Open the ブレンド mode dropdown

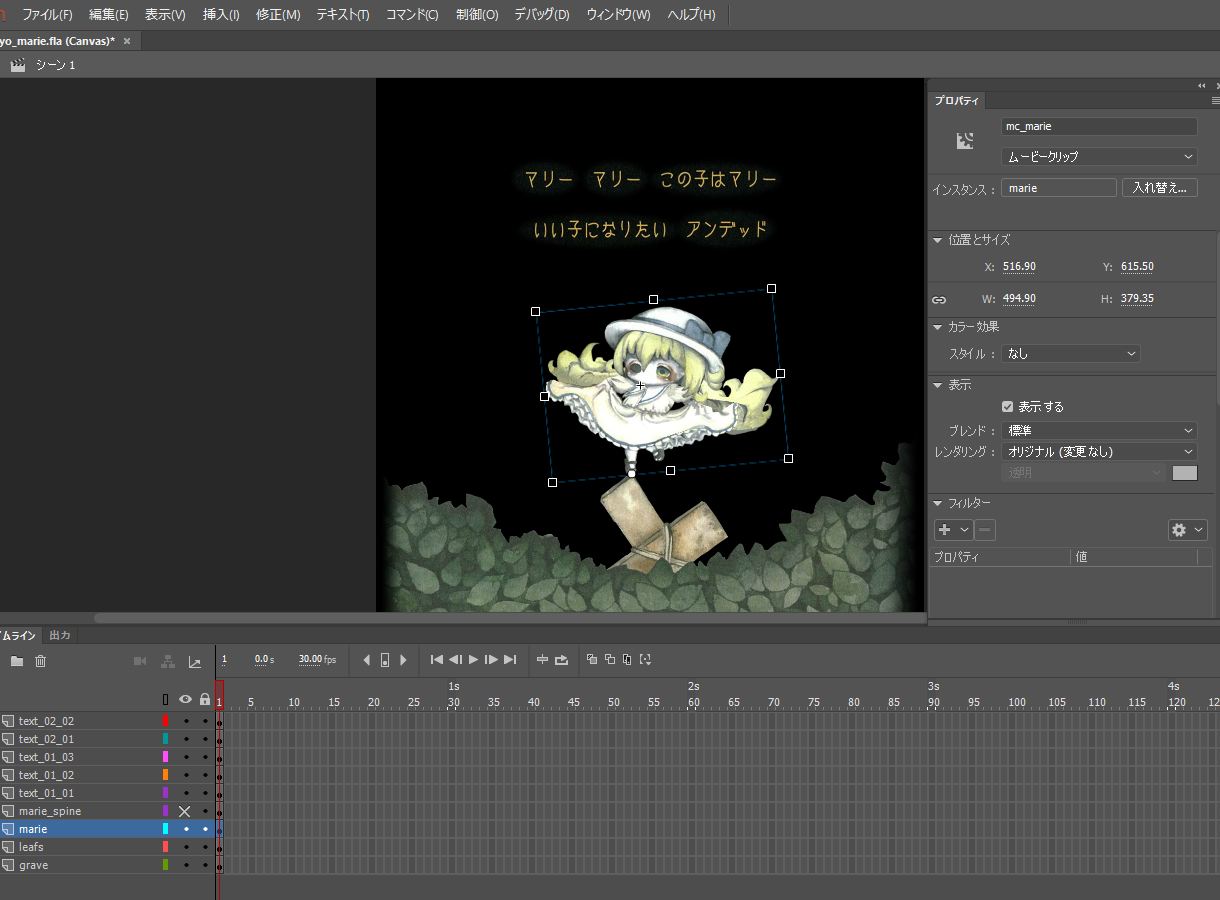(x=1099, y=431)
